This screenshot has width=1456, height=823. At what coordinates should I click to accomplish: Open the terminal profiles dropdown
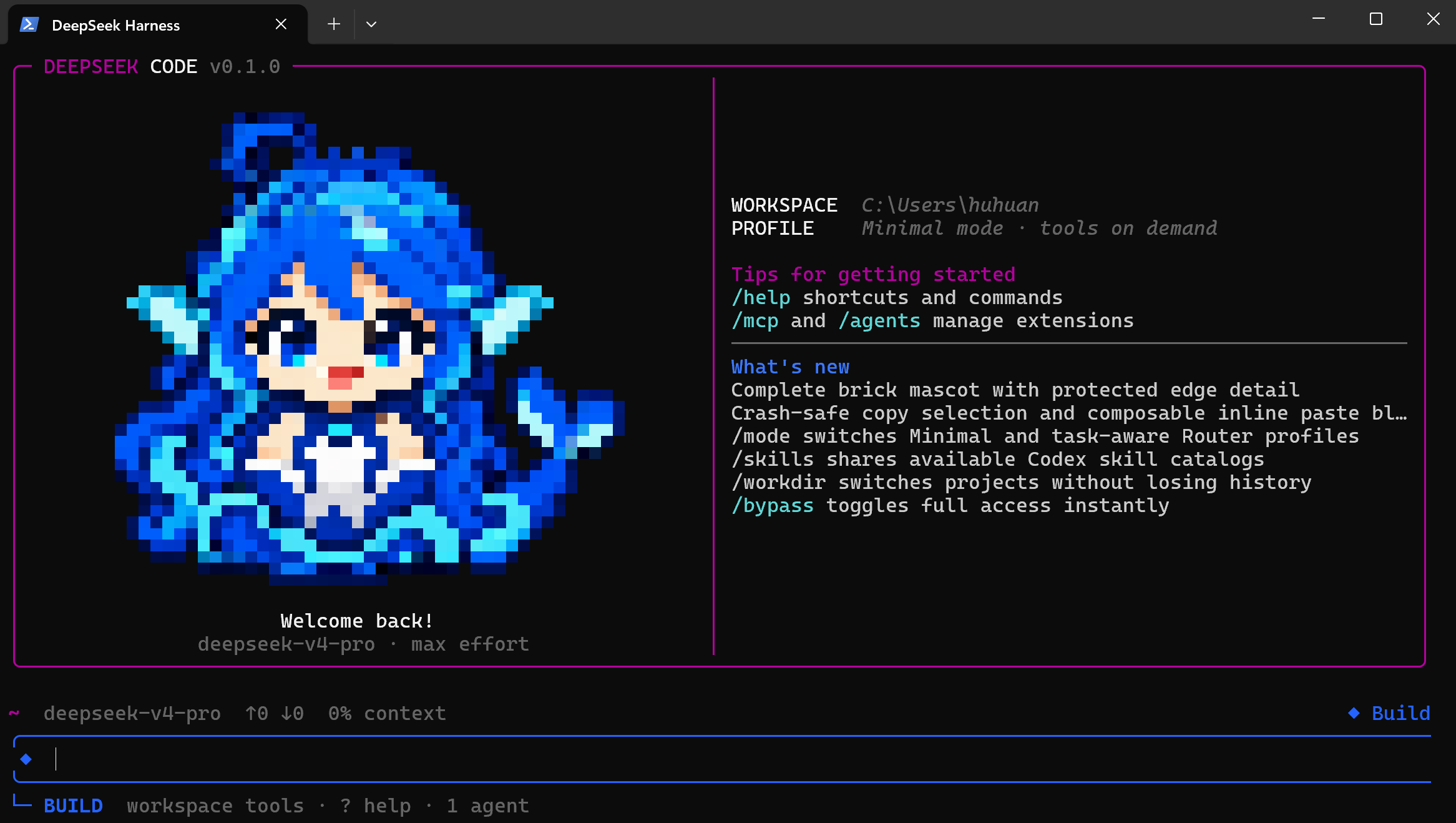[x=371, y=24]
